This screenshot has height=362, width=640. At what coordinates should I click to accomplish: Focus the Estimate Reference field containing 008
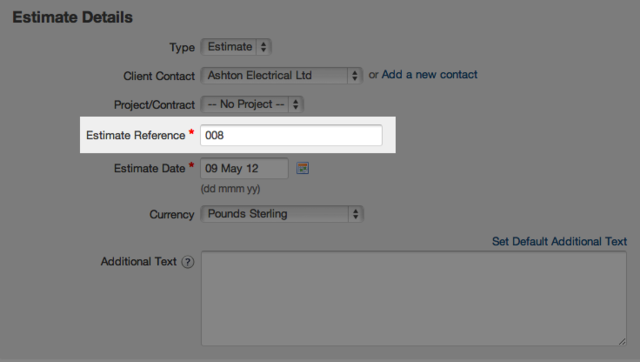click(x=291, y=135)
